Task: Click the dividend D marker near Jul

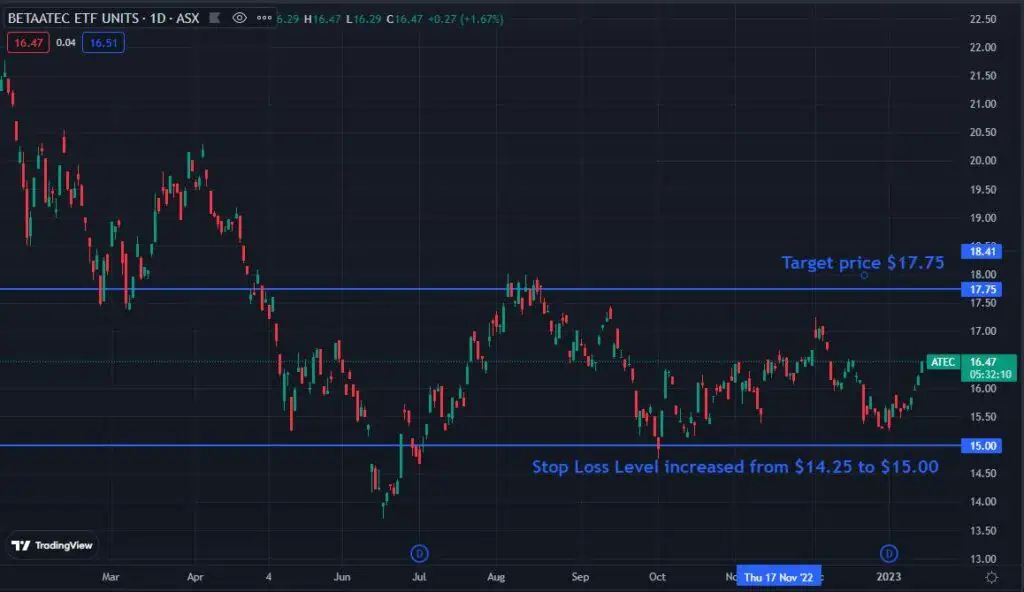Action: tap(420, 553)
